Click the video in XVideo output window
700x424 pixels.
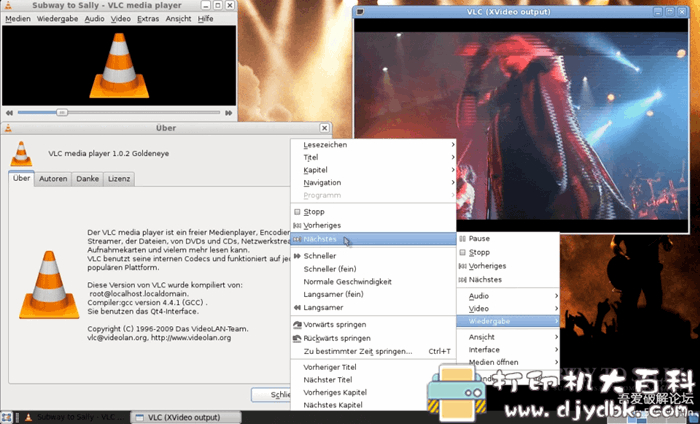click(x=521, y=126)
